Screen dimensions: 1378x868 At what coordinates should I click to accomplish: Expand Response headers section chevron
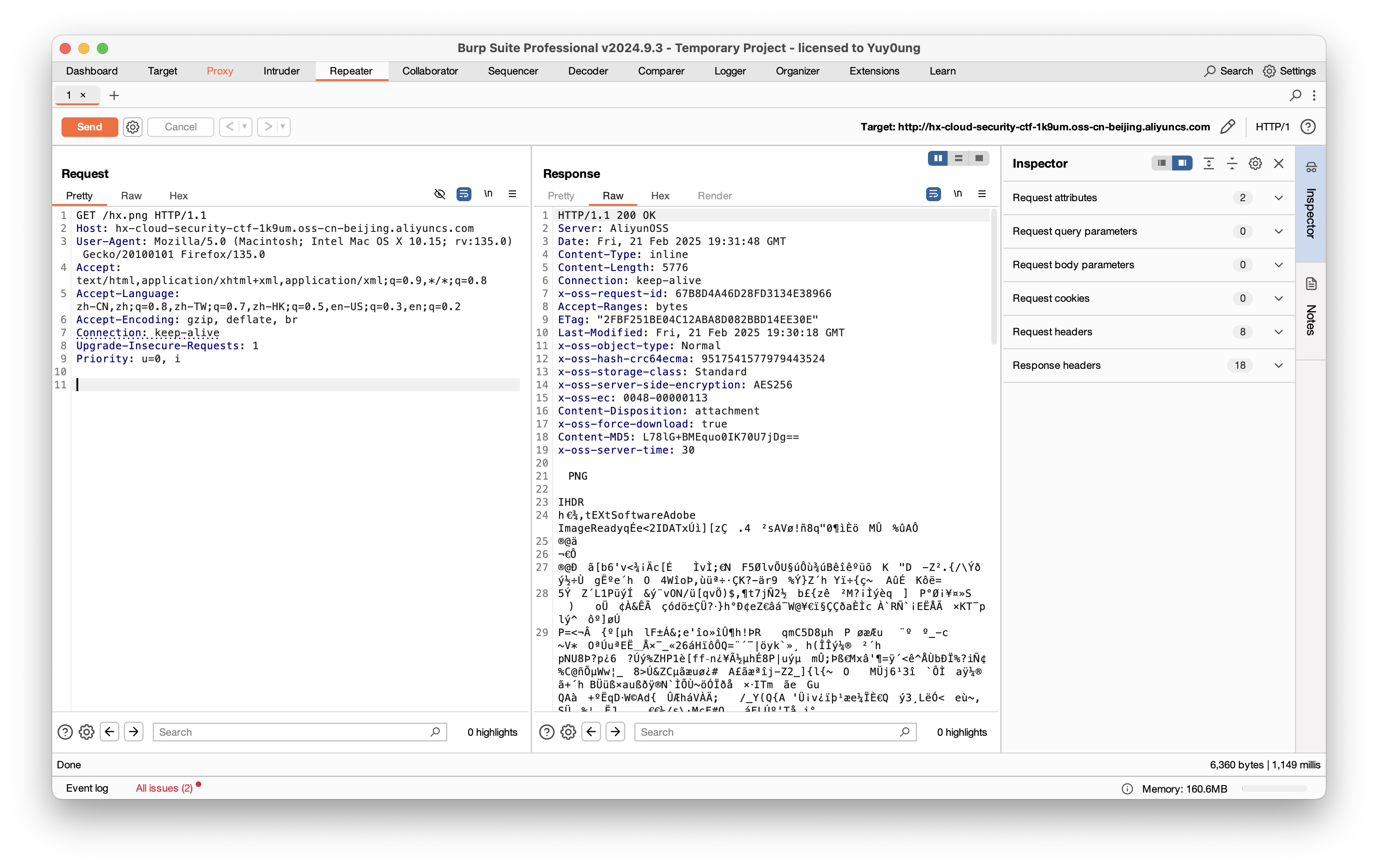click(x=1278, y=366)
